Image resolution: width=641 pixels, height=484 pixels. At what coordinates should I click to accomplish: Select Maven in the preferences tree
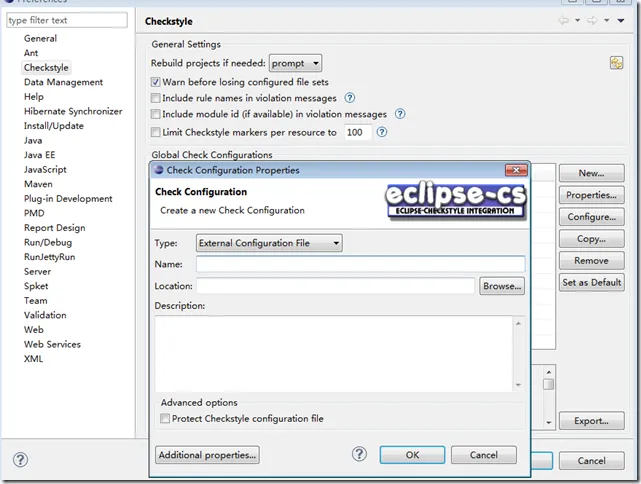coord(38,184)
